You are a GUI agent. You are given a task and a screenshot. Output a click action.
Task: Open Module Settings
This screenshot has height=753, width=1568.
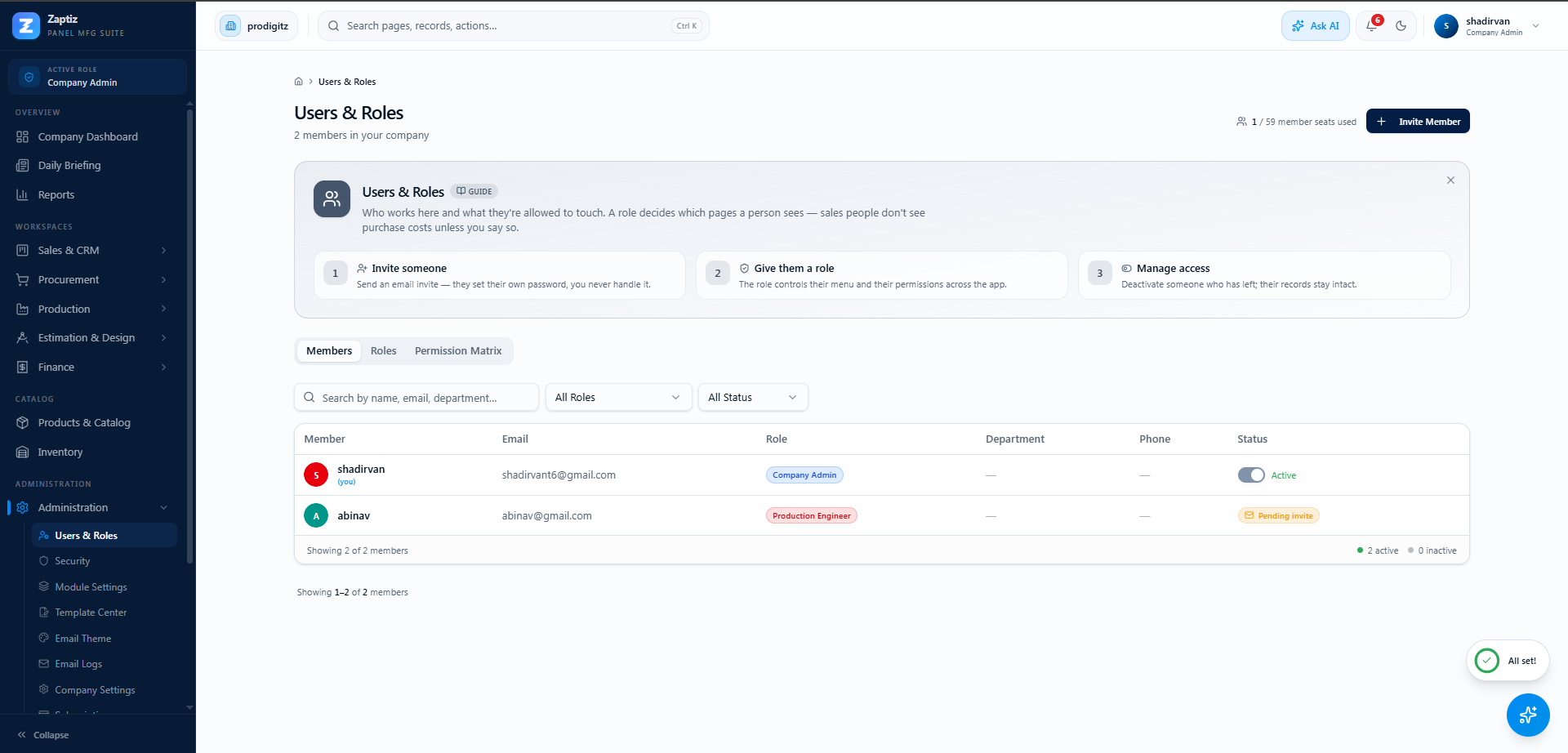click(x=105, y=587)
